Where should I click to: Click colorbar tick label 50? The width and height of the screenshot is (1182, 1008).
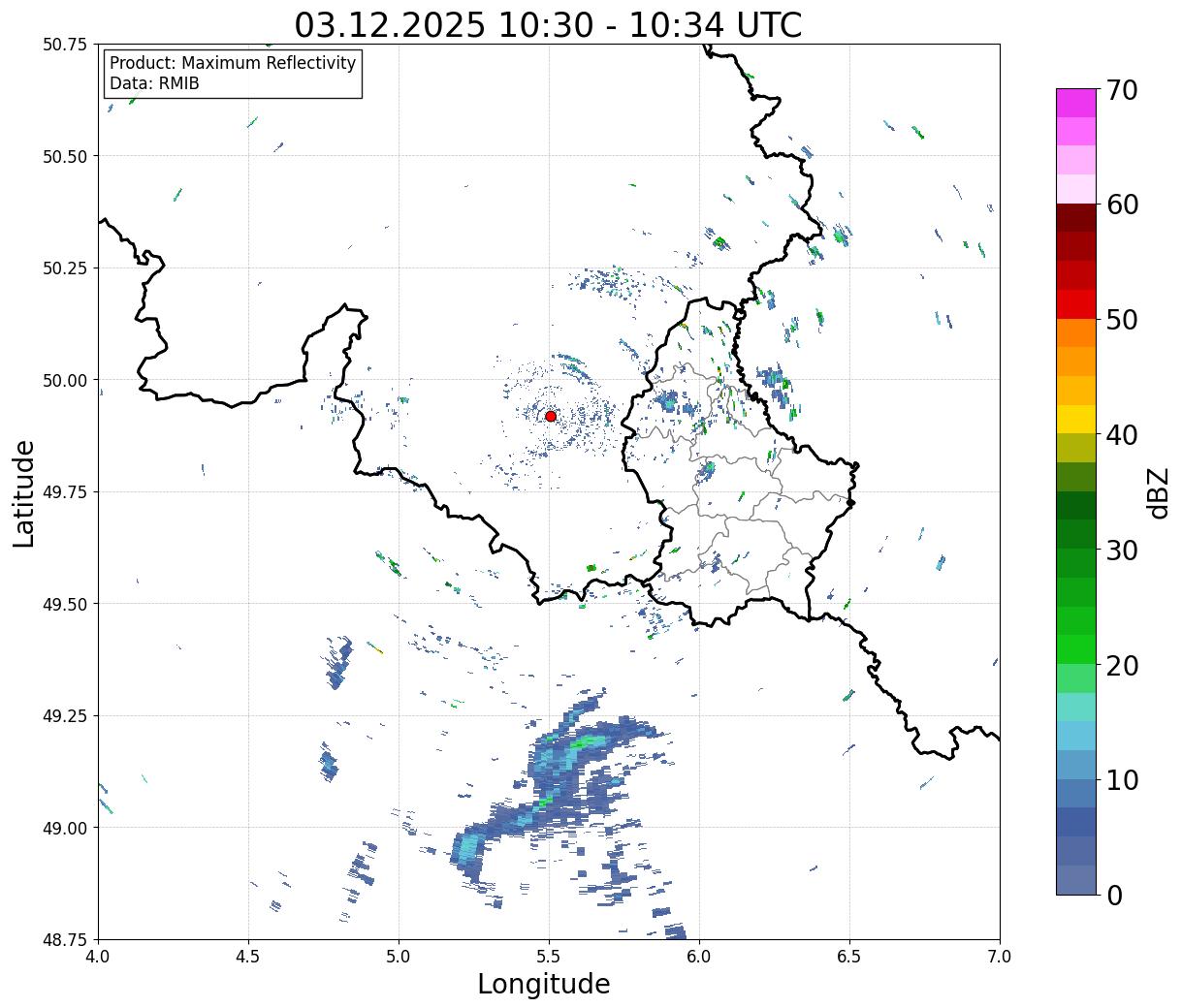coord(1122,320)
